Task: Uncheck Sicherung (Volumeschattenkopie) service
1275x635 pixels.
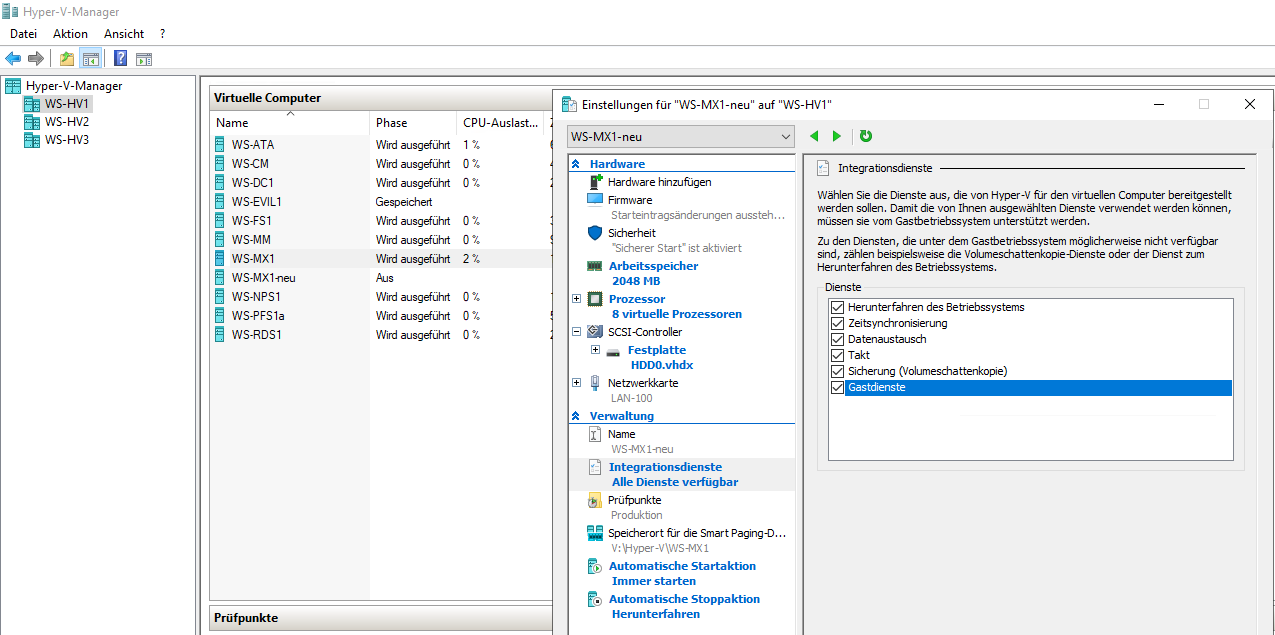Action: pos(837,371)
